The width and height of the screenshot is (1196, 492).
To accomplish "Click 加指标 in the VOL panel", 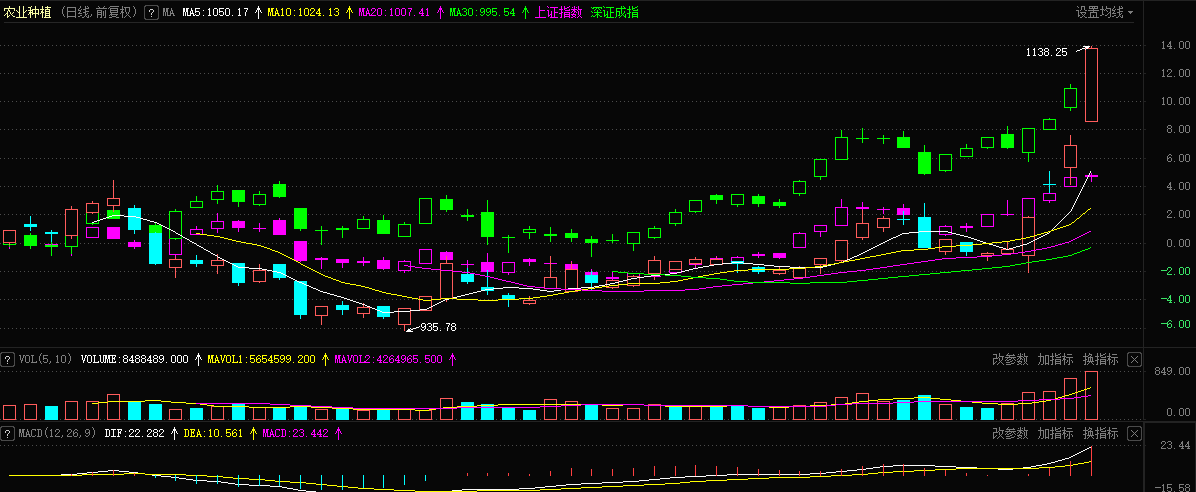I will click(1055, 359).
